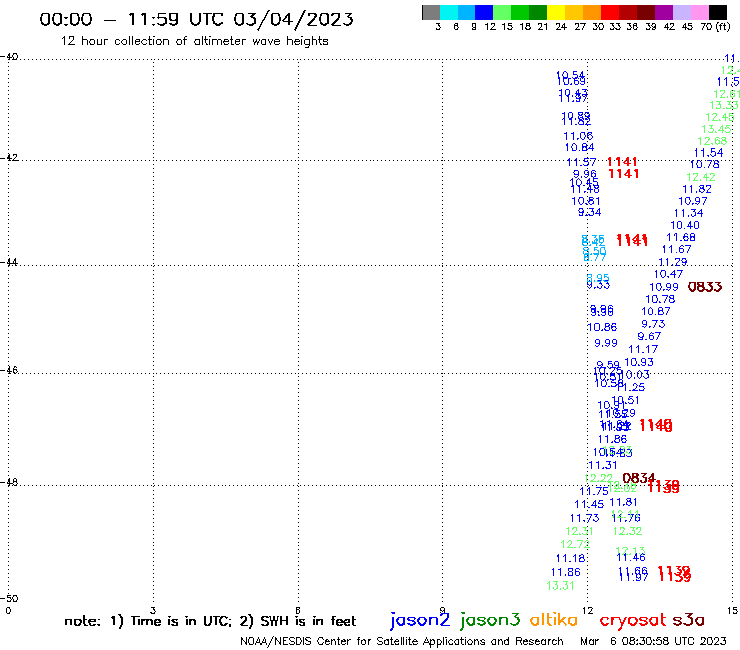Click the blue wave height value '10.99'

point(664,287)
